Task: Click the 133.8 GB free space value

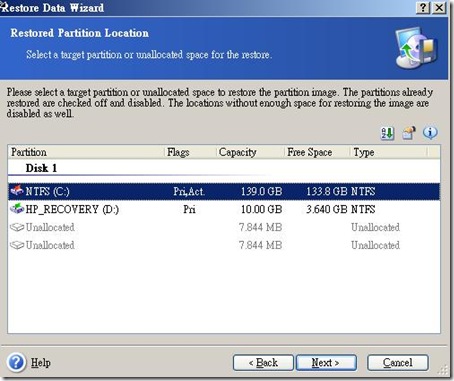Action: (327, 191)
